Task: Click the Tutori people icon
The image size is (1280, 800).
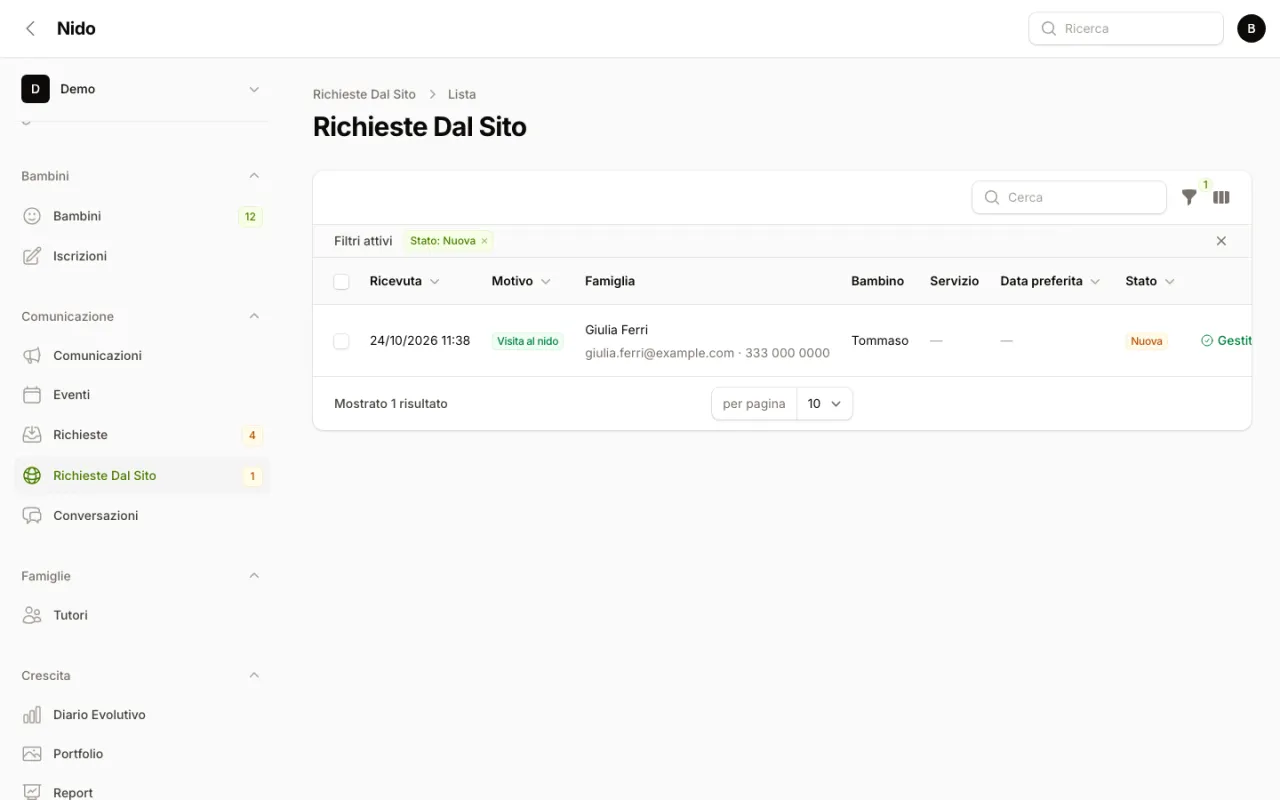Action: click(32, 615)
